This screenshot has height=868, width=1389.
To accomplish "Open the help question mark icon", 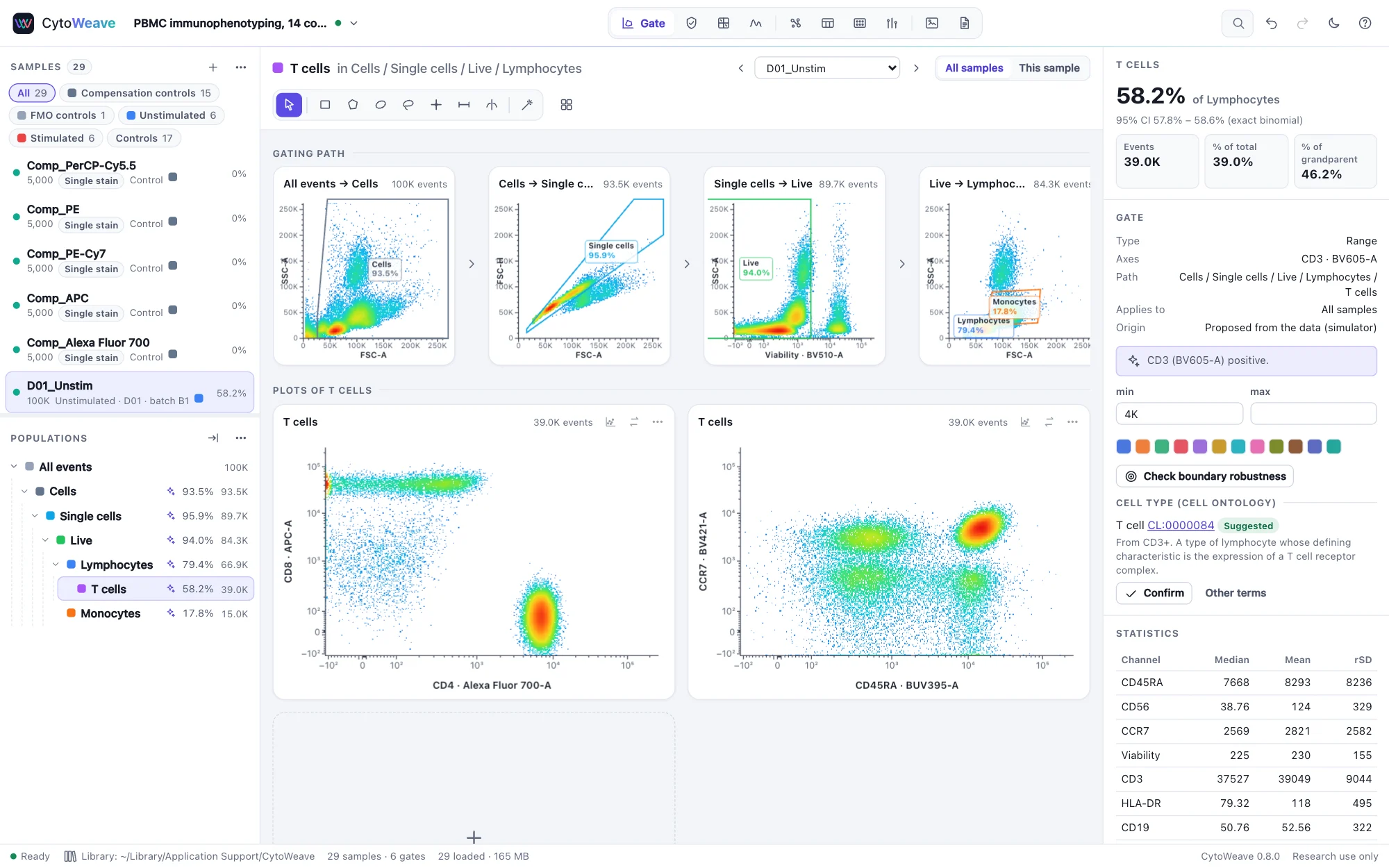I will pos(1365,23).
